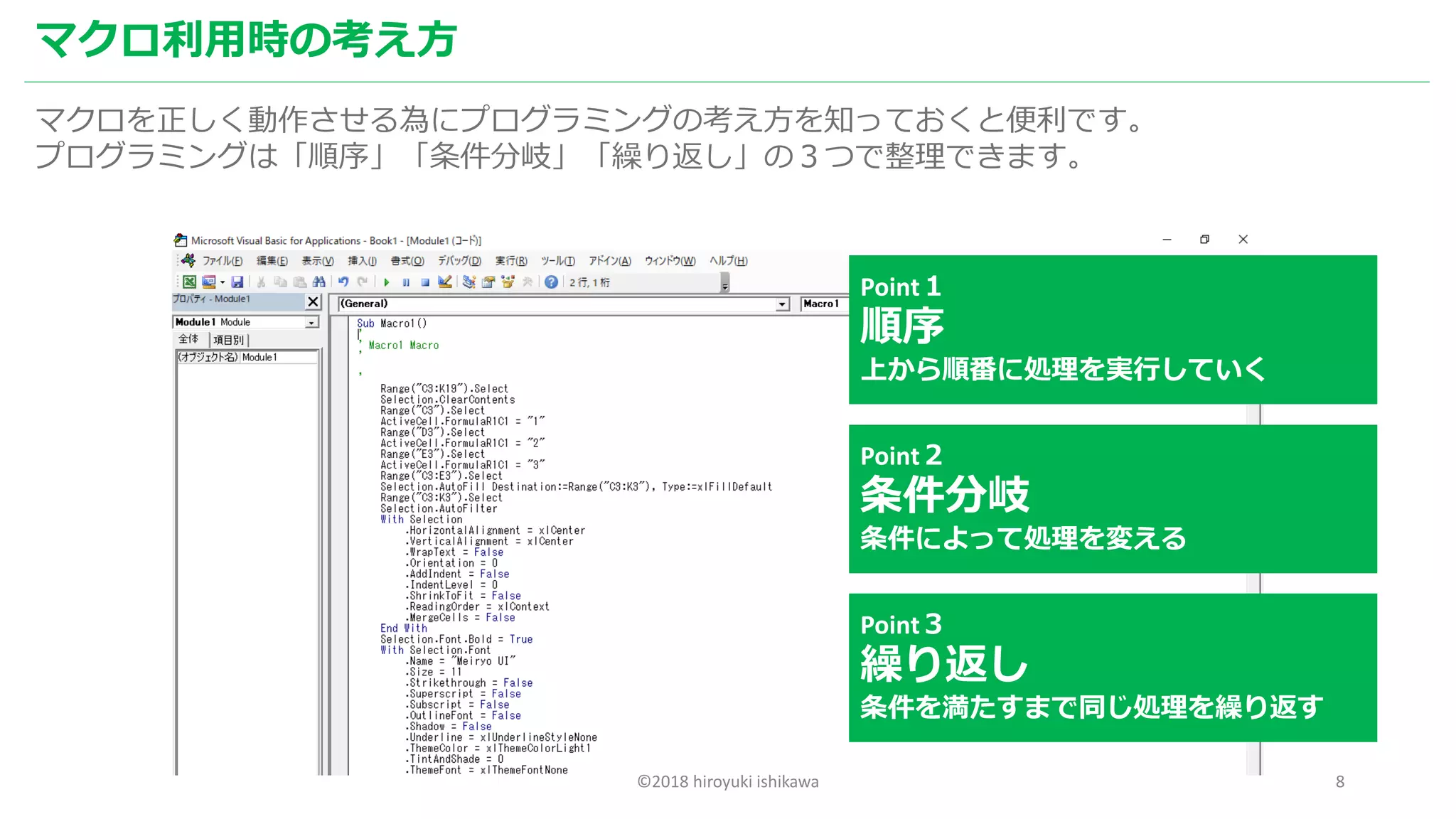The height and width of the screenshot is (819, 1456).
Task: Minimize the VBA editor window
Action: [x=1167, y=240]
